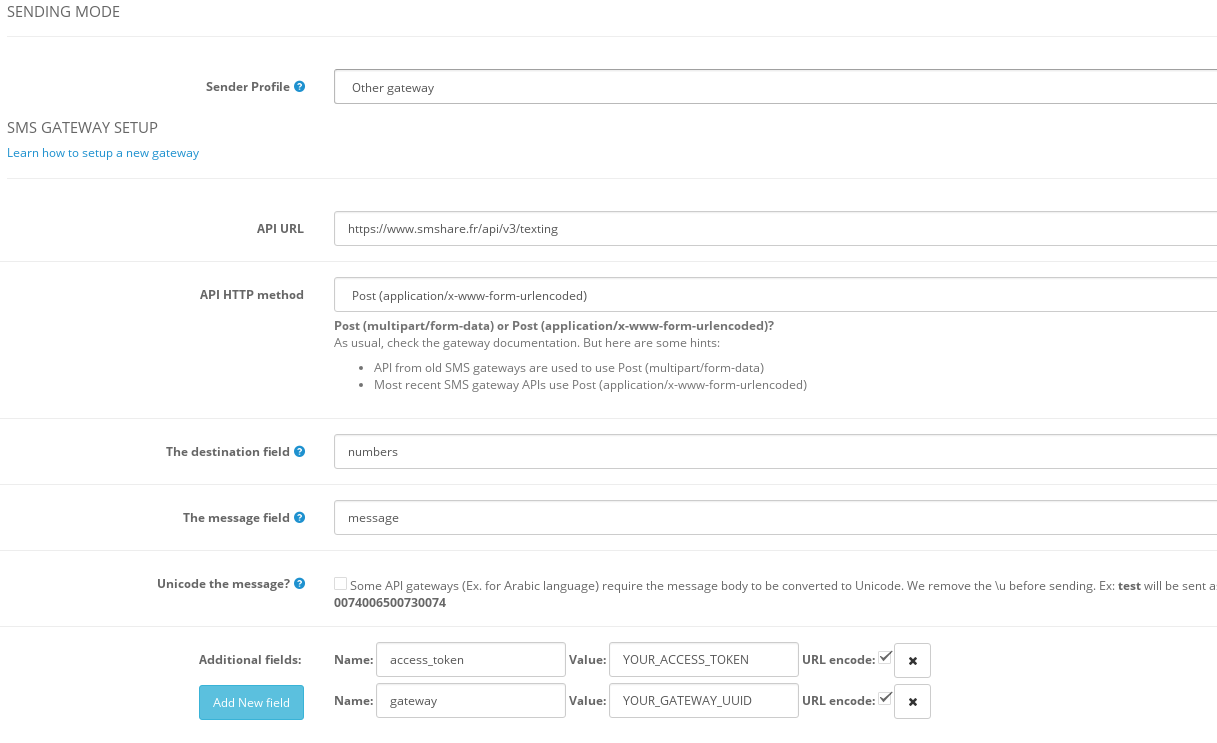Toggle URL encode for gateway field
Image resolution: width=1217 pixels, height=743 pixels.
point(885,698)
